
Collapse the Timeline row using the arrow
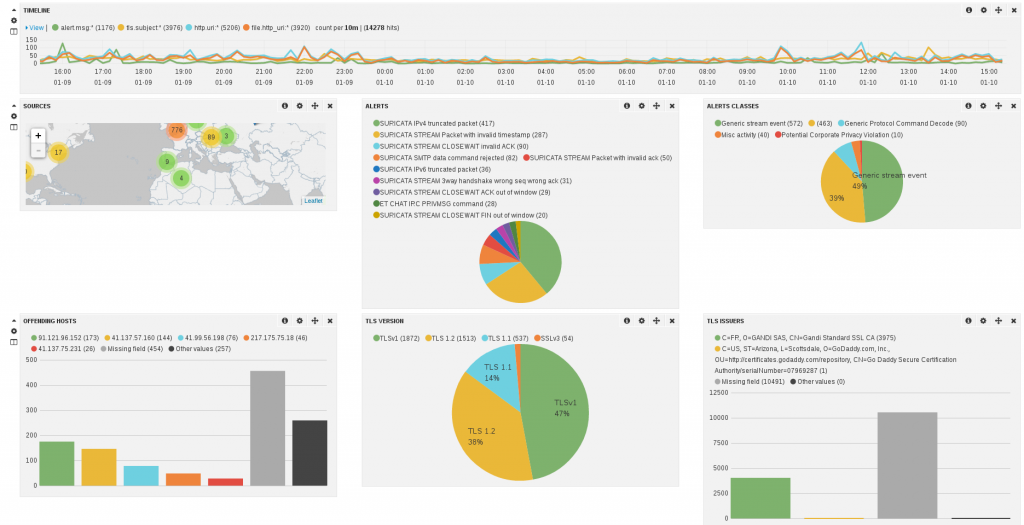[14, 10]
